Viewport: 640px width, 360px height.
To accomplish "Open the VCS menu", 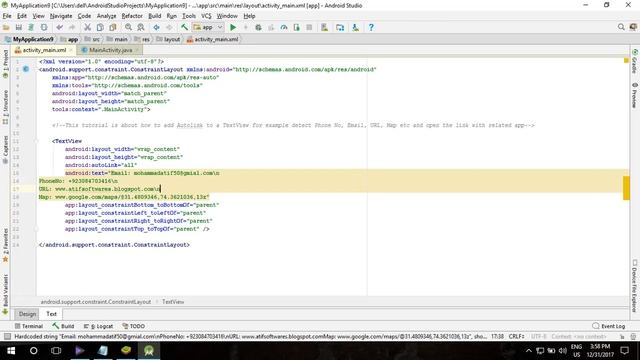I will tap(206, 16).
